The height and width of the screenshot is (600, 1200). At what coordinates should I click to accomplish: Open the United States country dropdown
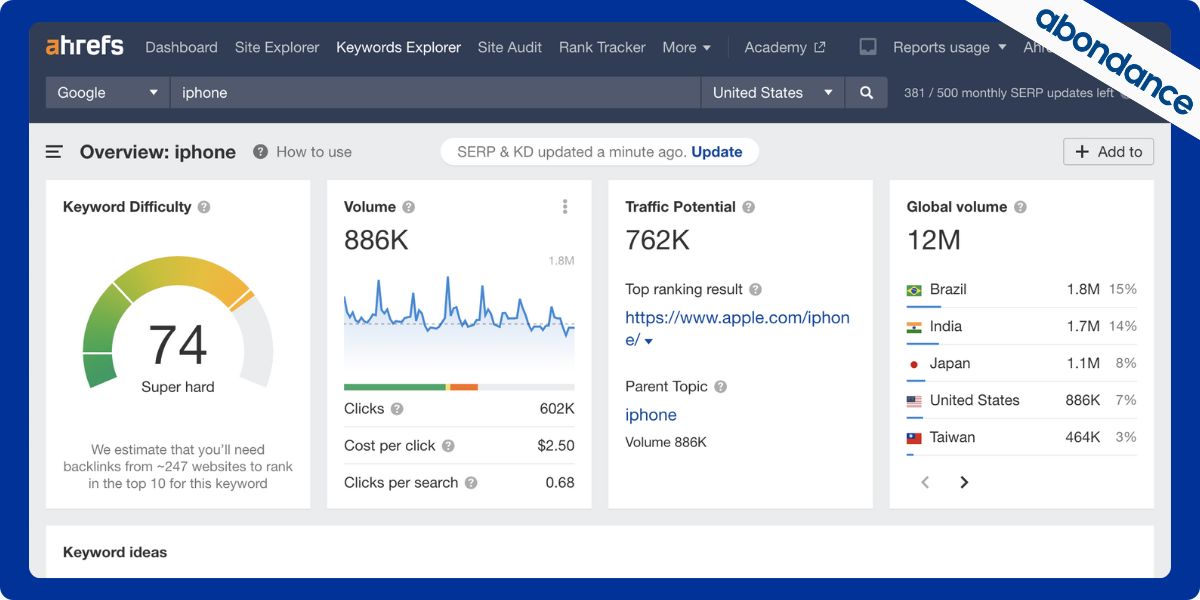click(772, 92)
